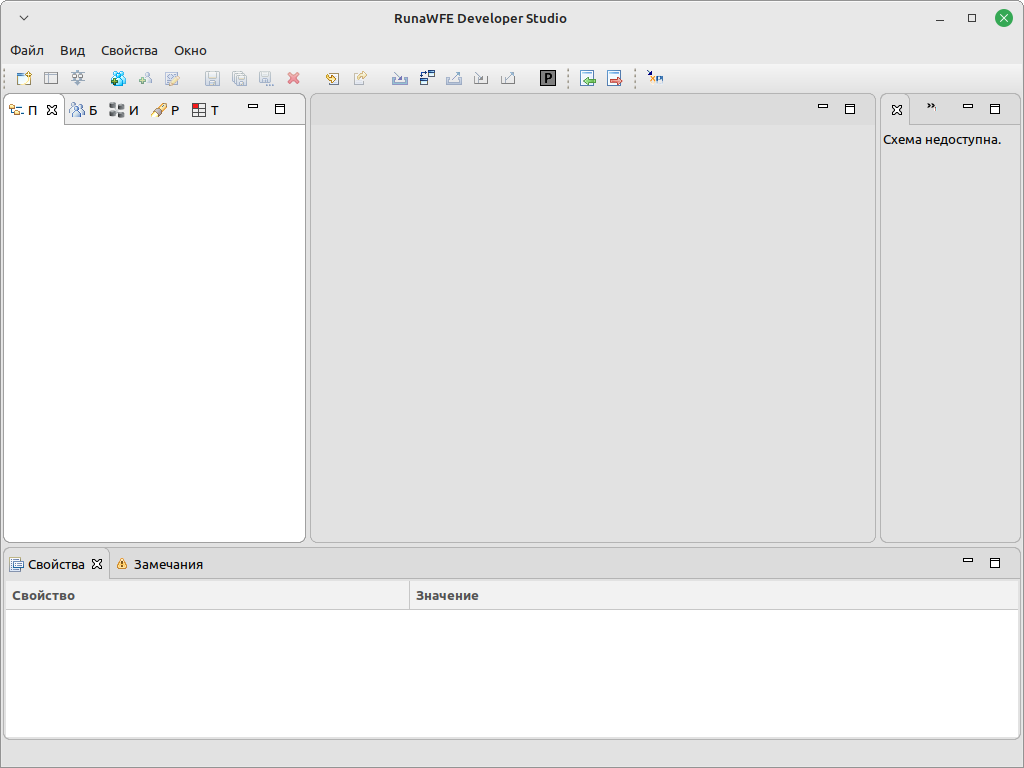Open the Файл menu

pyautogui.click(x=27, y=50)
